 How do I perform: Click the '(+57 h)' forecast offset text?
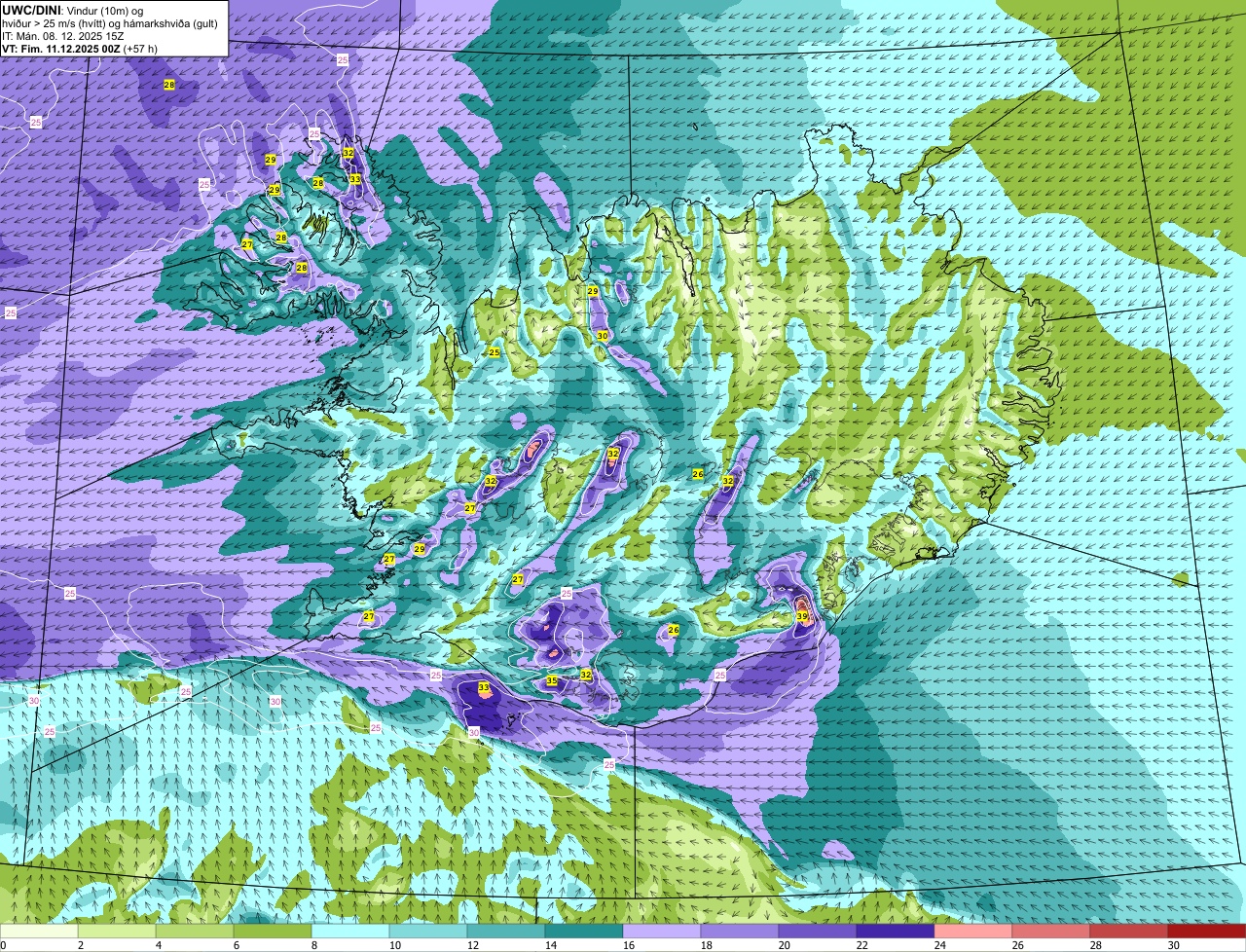pos(140,48)
